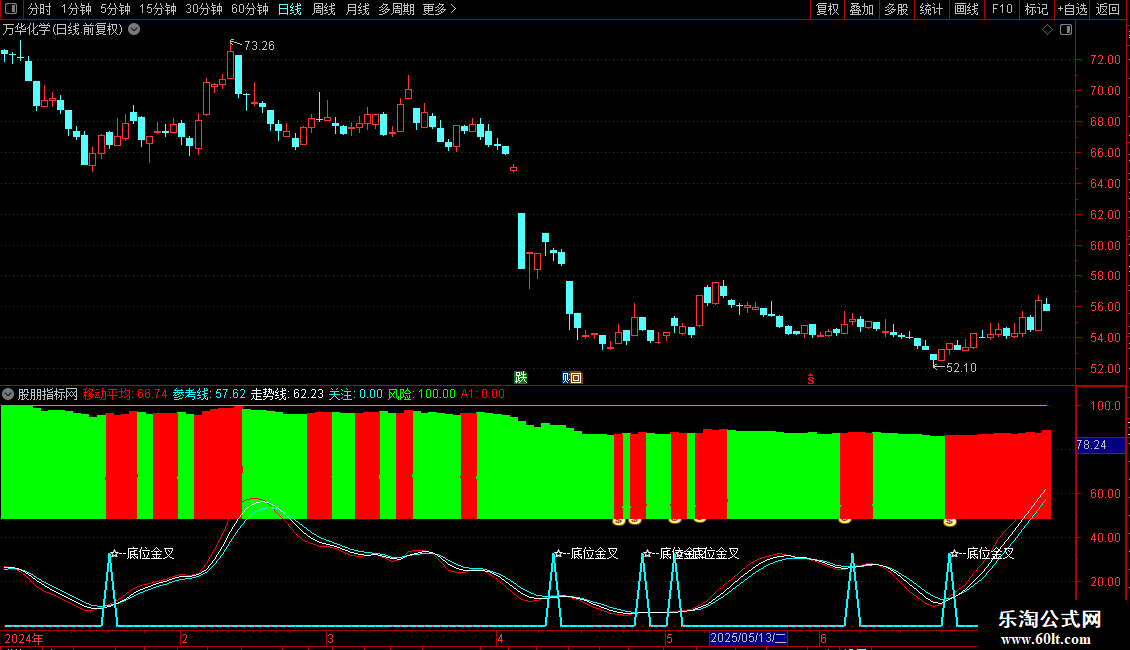Click the 底位金叉 star signal near April
Image resolution: width=1130 pixels, height=650 pixels.
(586, 553)
